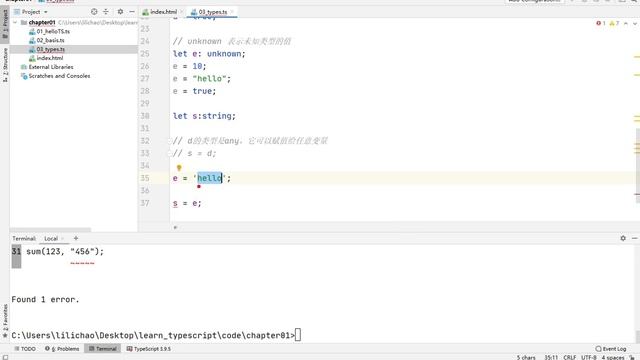This screenshot has height=360, width=640.
Task: Click the yellow lightbulb quick-fix icon
Action: click(179, 167)
